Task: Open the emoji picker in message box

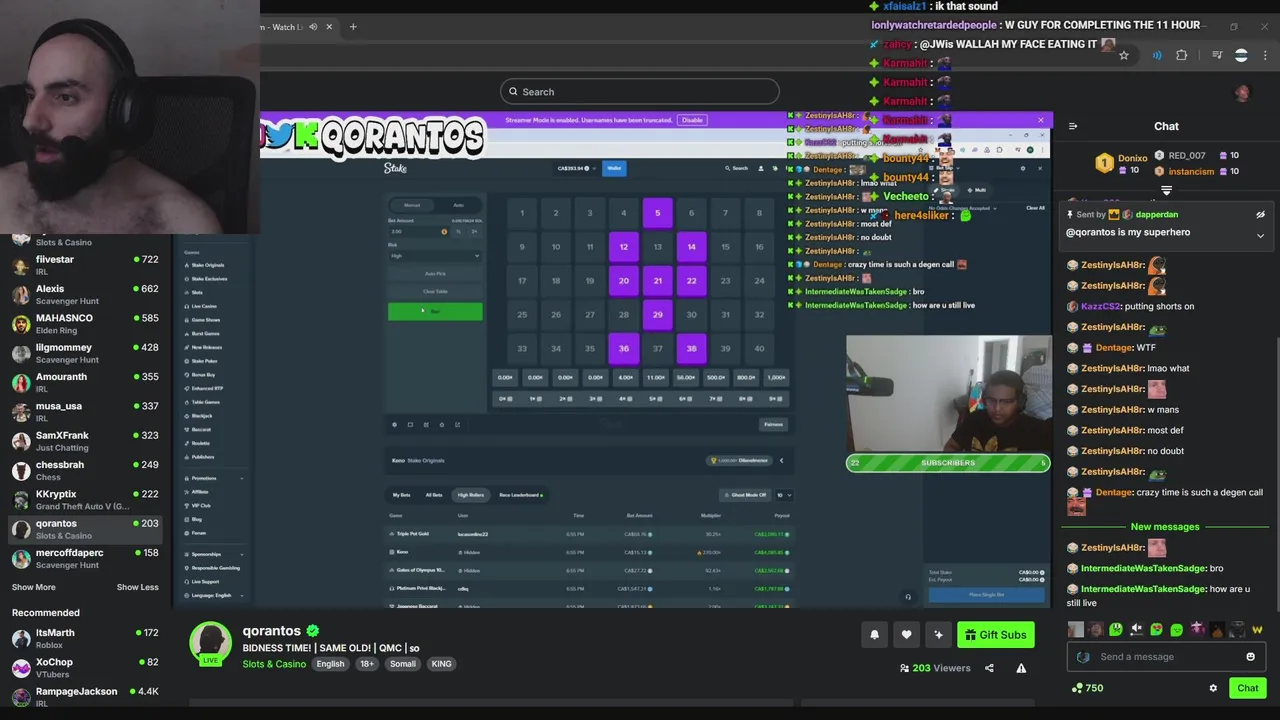Action: pos(1250,657)
